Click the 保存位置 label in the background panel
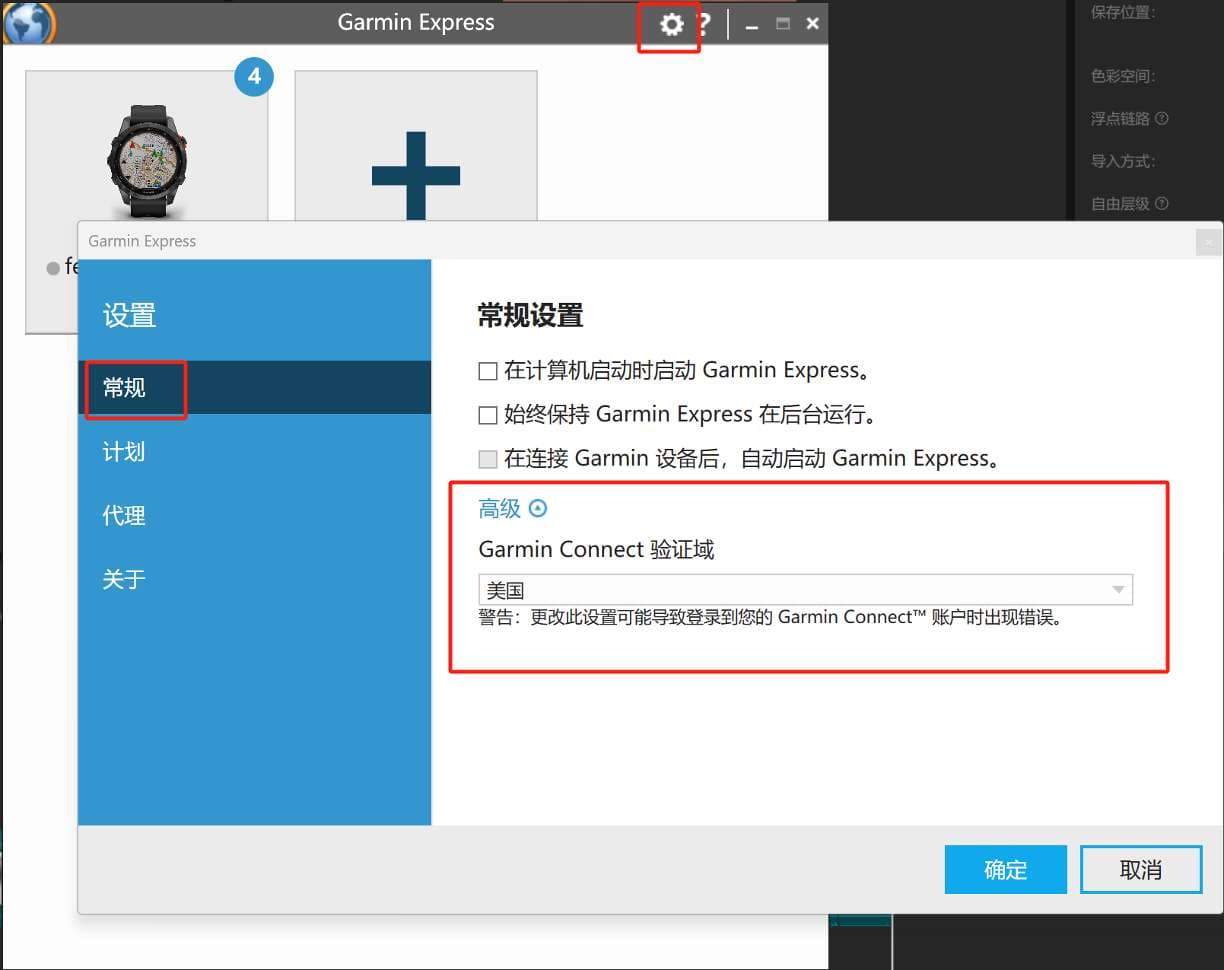This screenshot has width=1224, height=970. pos(1123,12)
